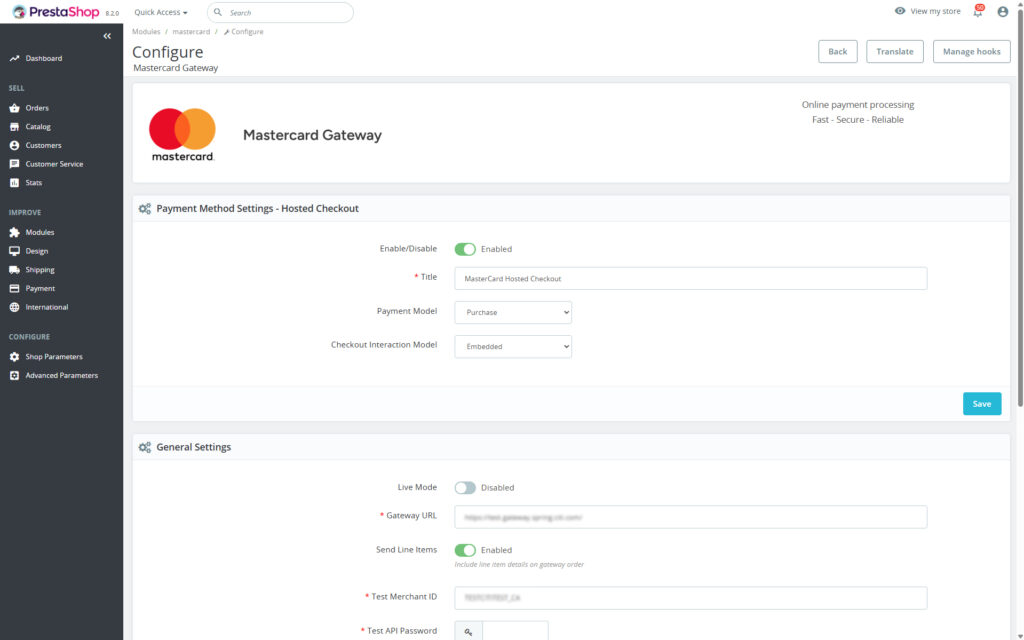The height and width of the screenshot is (640, 1024).
Task: Turn off Send Line Items
Action: 466,549
